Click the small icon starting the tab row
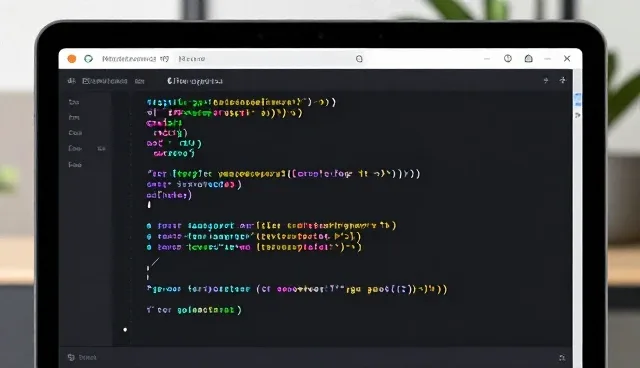This screenshot has width=640, height=368. click(71, 81)
